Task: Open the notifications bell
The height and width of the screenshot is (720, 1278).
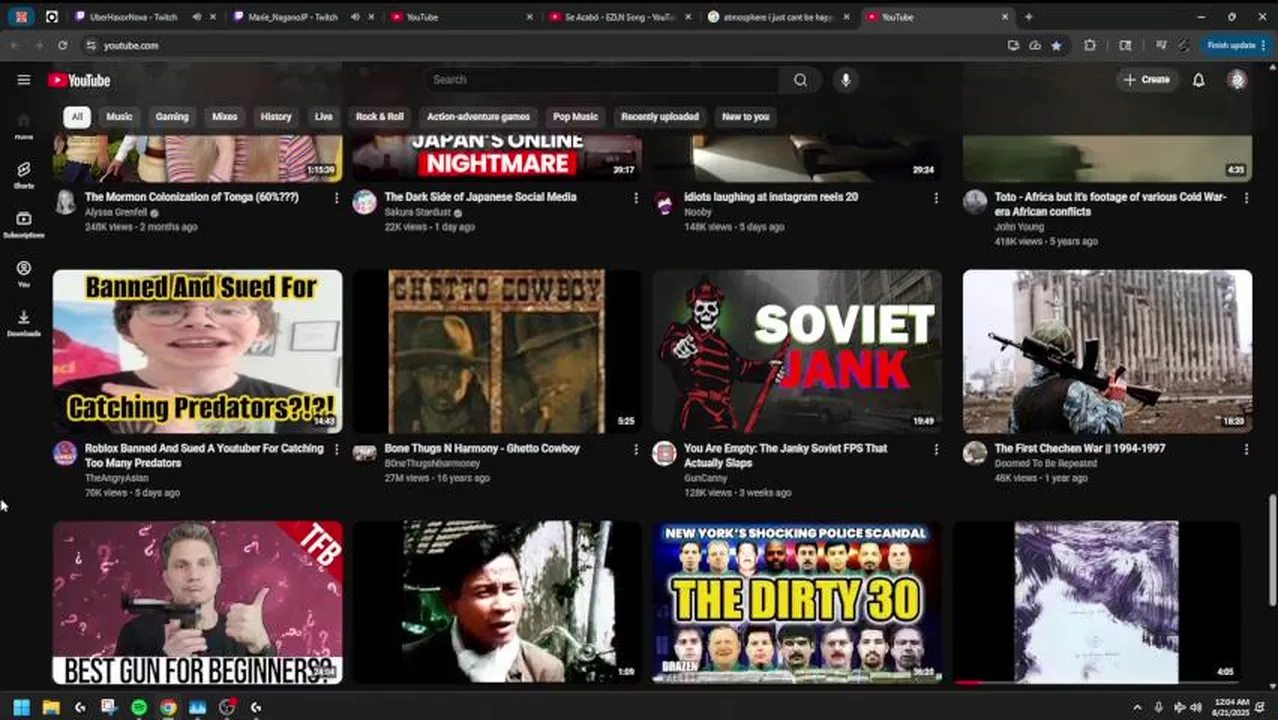Action: point(1198,80)
